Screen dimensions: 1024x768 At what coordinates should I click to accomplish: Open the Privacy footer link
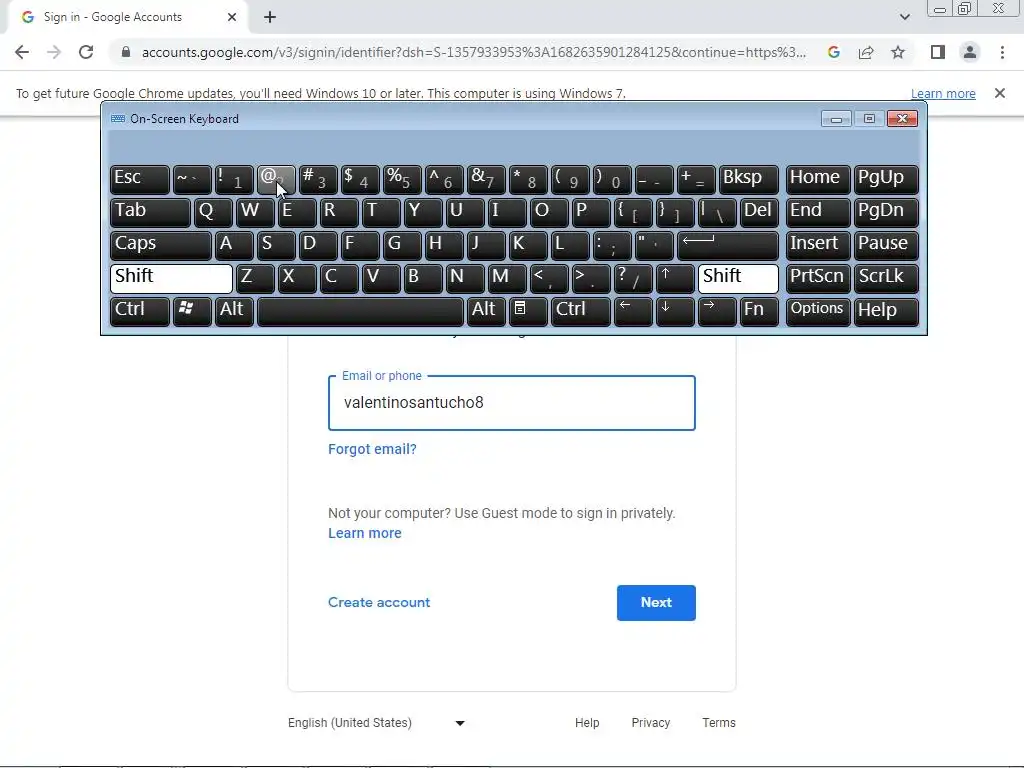(x=650, y=723)
